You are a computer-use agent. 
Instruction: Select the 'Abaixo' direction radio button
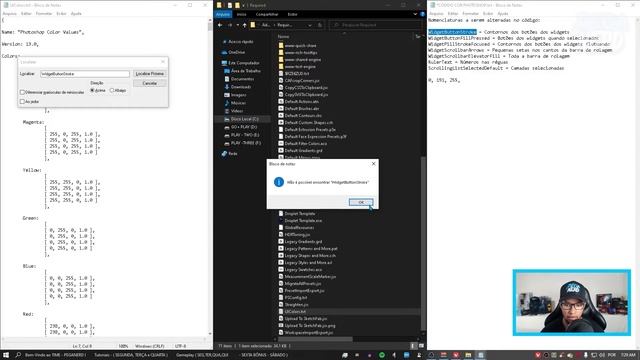pyautogui.click(x=112, y=90)
